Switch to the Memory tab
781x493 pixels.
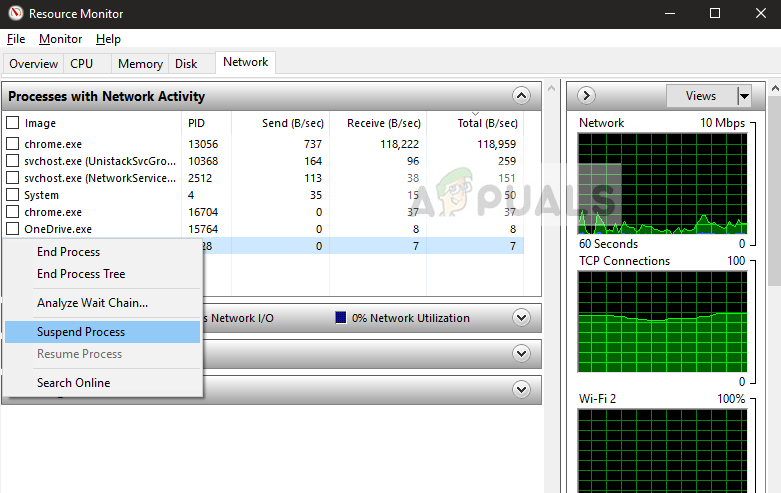(x=140, y=64)
